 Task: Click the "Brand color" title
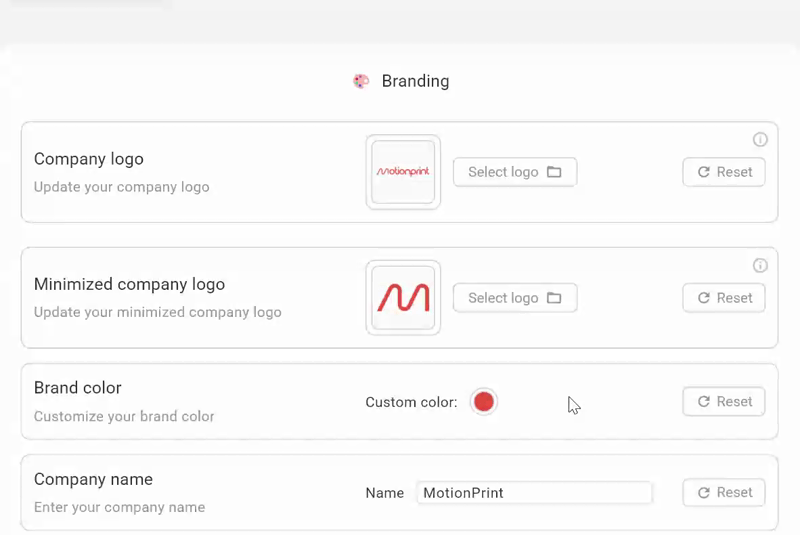[x=78, y=388]
